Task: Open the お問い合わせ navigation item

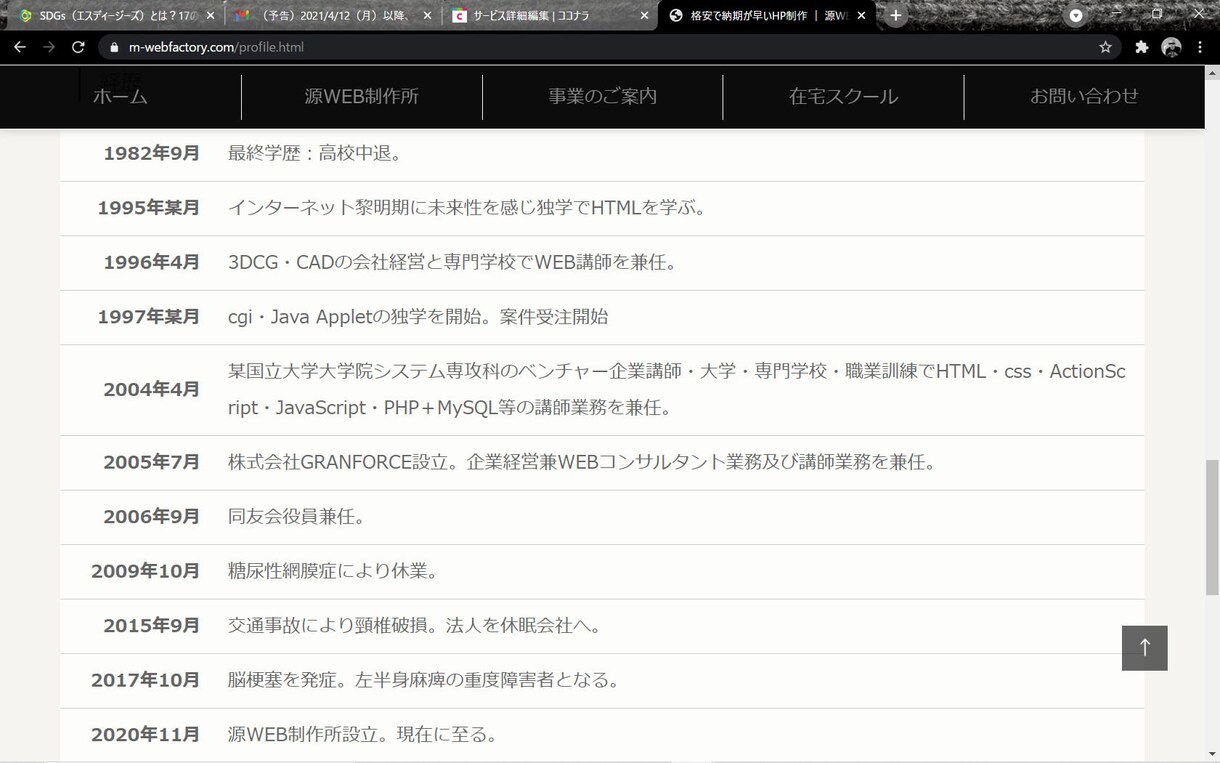Action: coord(1084,96)
